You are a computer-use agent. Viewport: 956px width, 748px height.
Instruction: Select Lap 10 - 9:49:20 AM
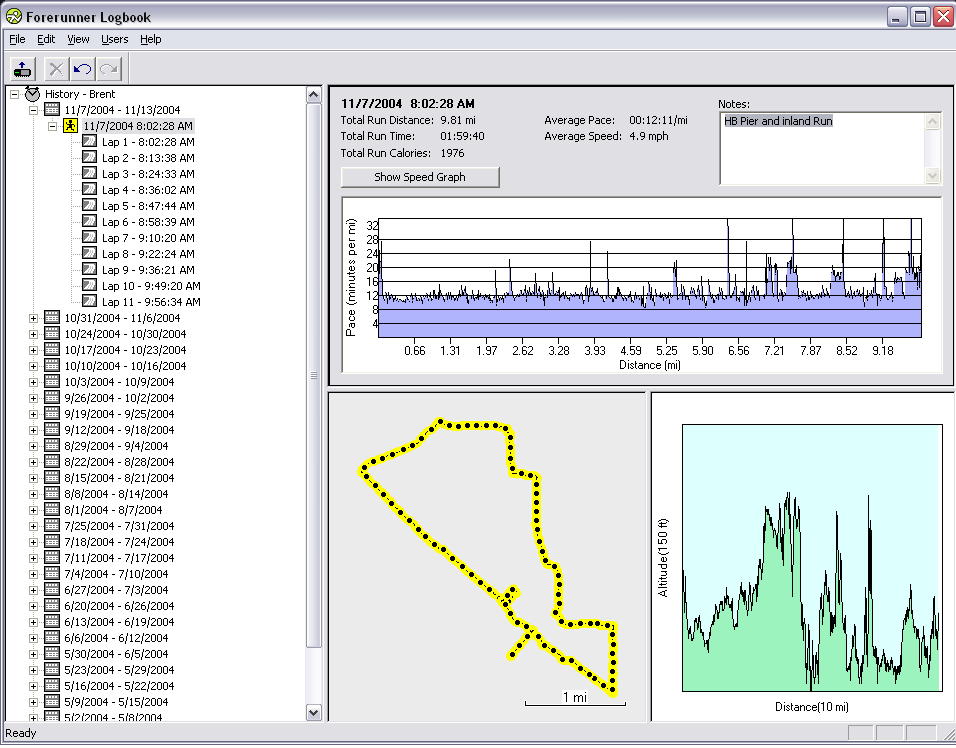coord(151,286)
